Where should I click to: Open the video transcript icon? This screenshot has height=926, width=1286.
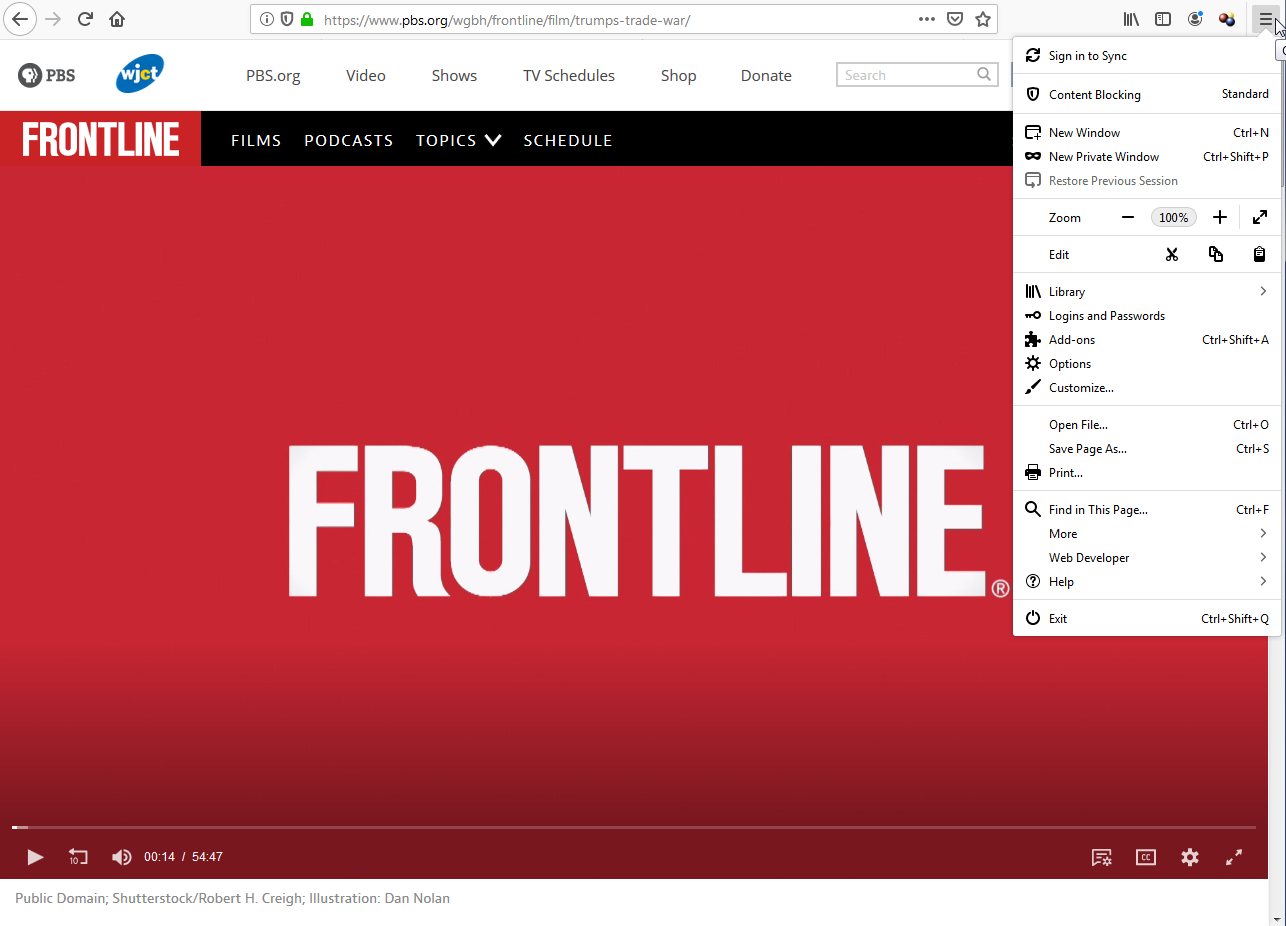(1102, 857)
